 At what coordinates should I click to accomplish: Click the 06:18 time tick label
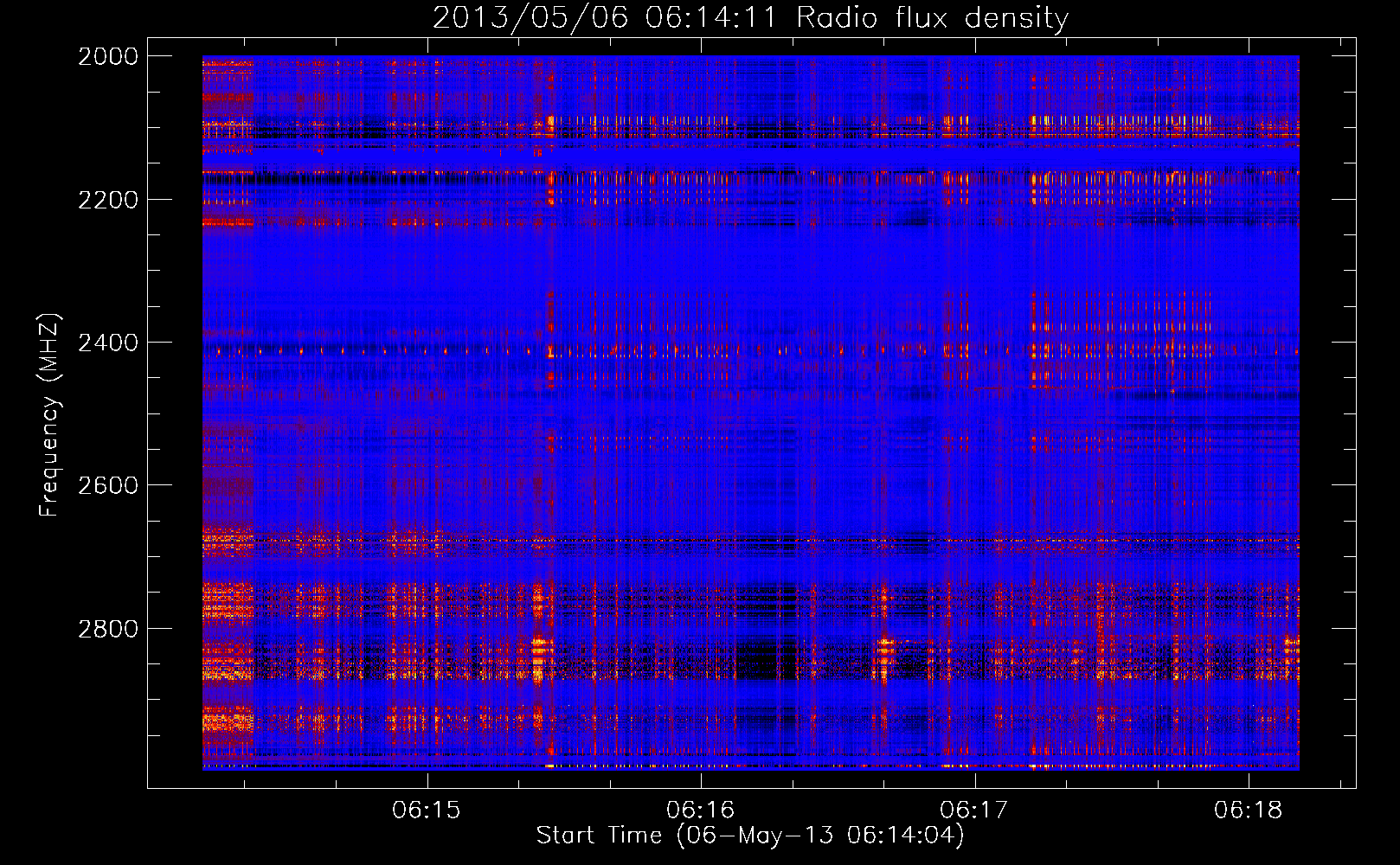1248,811
